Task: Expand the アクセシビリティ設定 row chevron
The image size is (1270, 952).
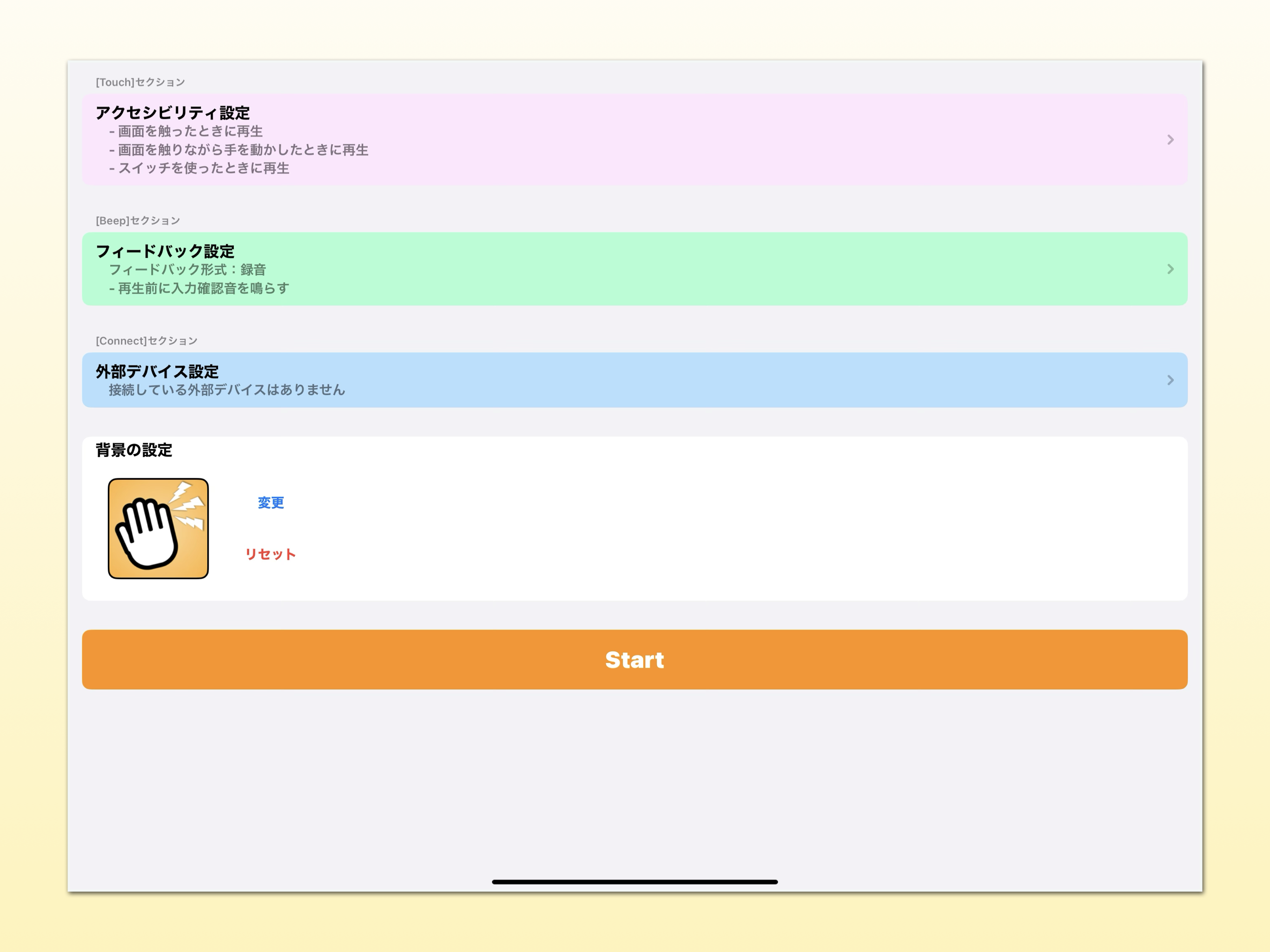Action: (1170, 139)
